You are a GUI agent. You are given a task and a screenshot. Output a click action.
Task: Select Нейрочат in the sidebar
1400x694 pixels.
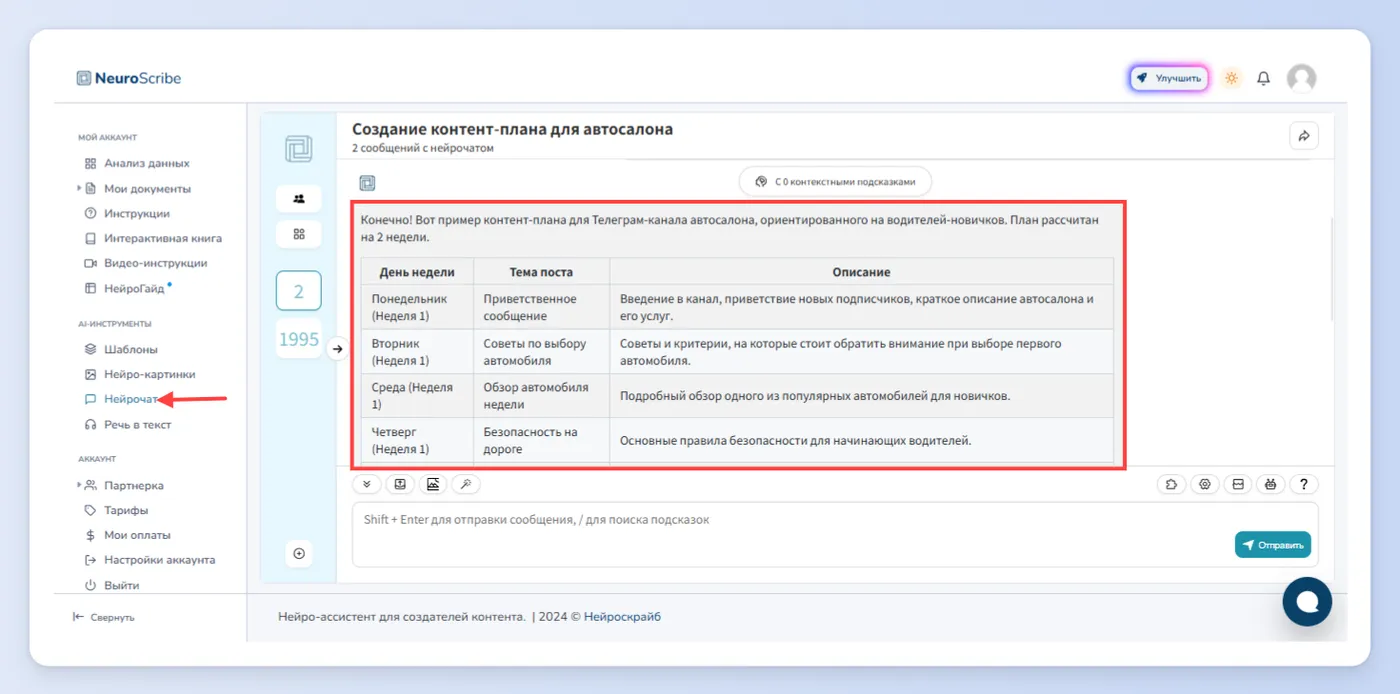122,399
